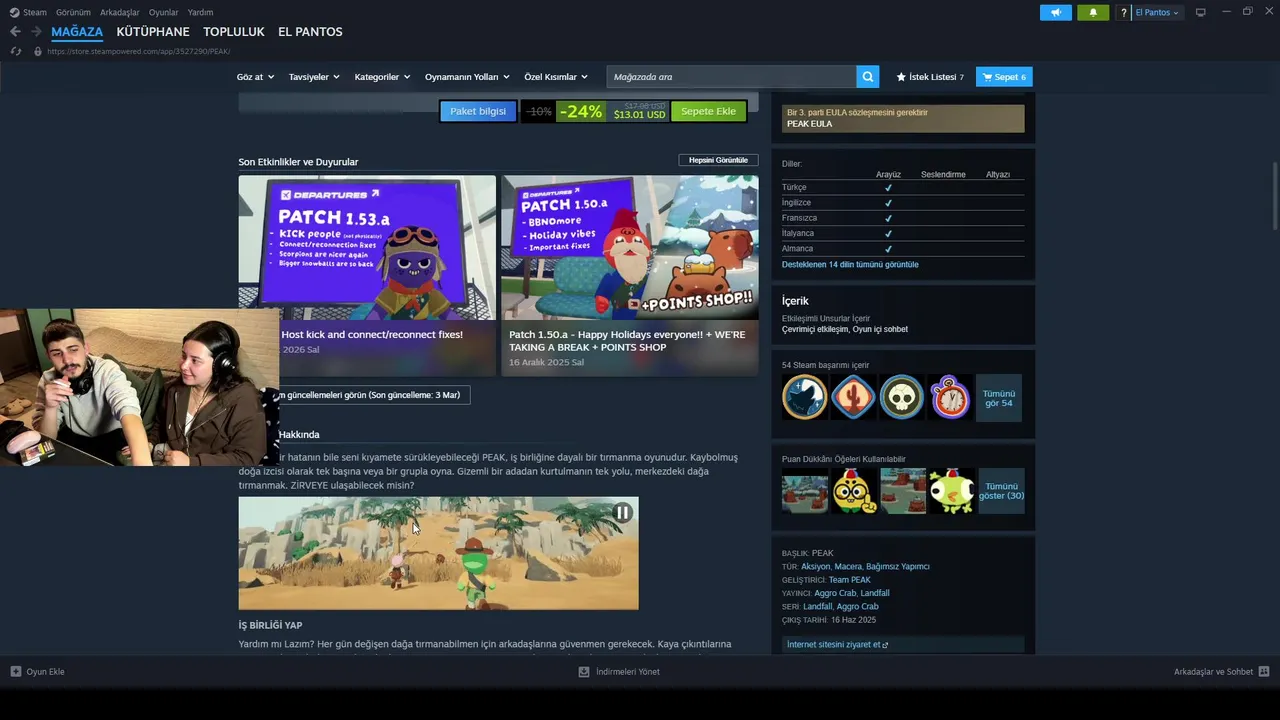This screenshot has width=1280, height=720.
Task: Click the forward navigation arrow
Action: coord(36,32)
